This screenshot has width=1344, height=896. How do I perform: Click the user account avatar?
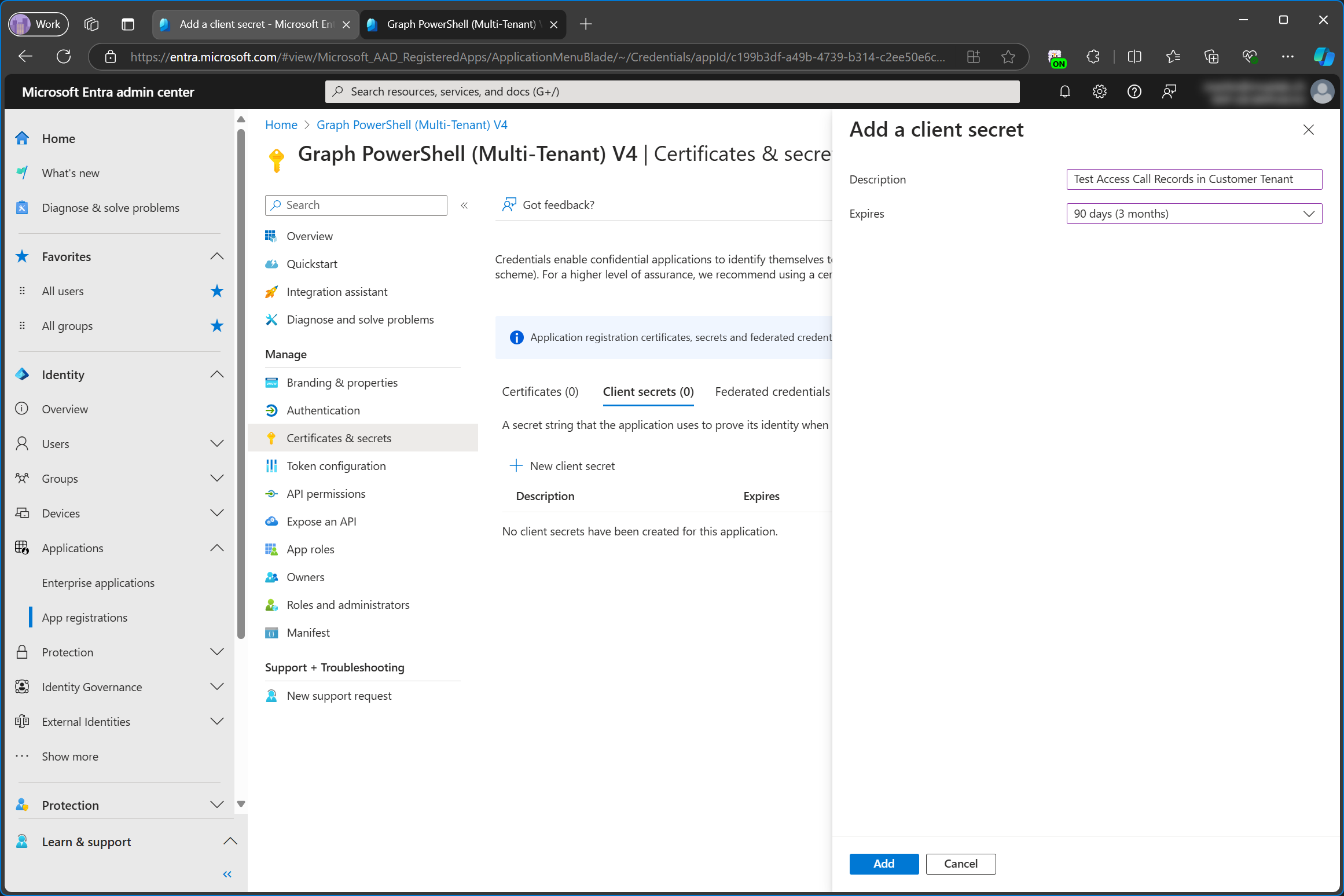pos(1322,91)
